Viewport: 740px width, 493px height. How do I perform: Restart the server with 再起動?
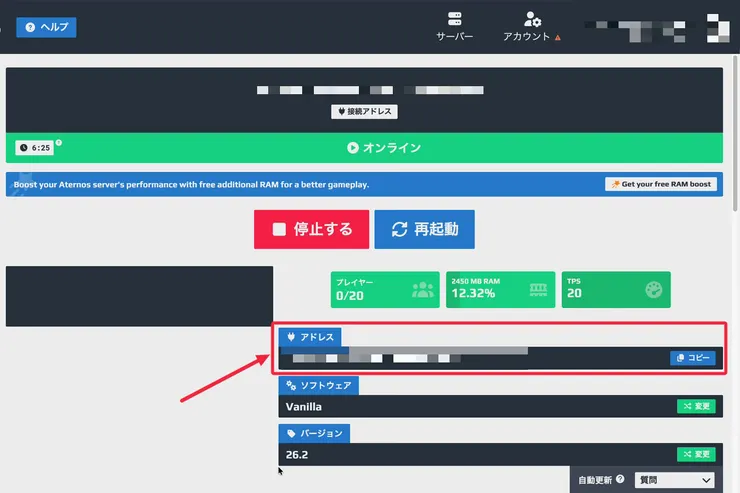[425, 229]
